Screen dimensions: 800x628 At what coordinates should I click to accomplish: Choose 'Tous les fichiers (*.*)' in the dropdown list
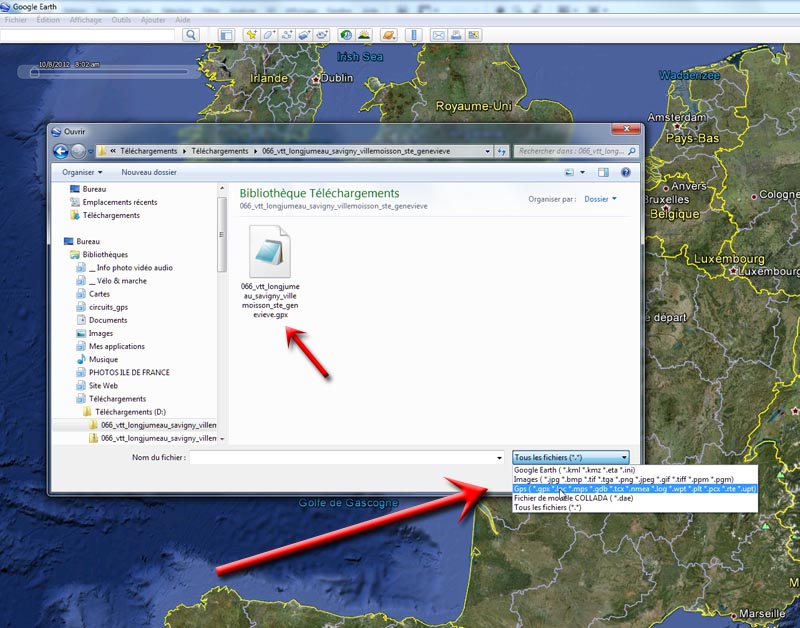click(635, 507)
